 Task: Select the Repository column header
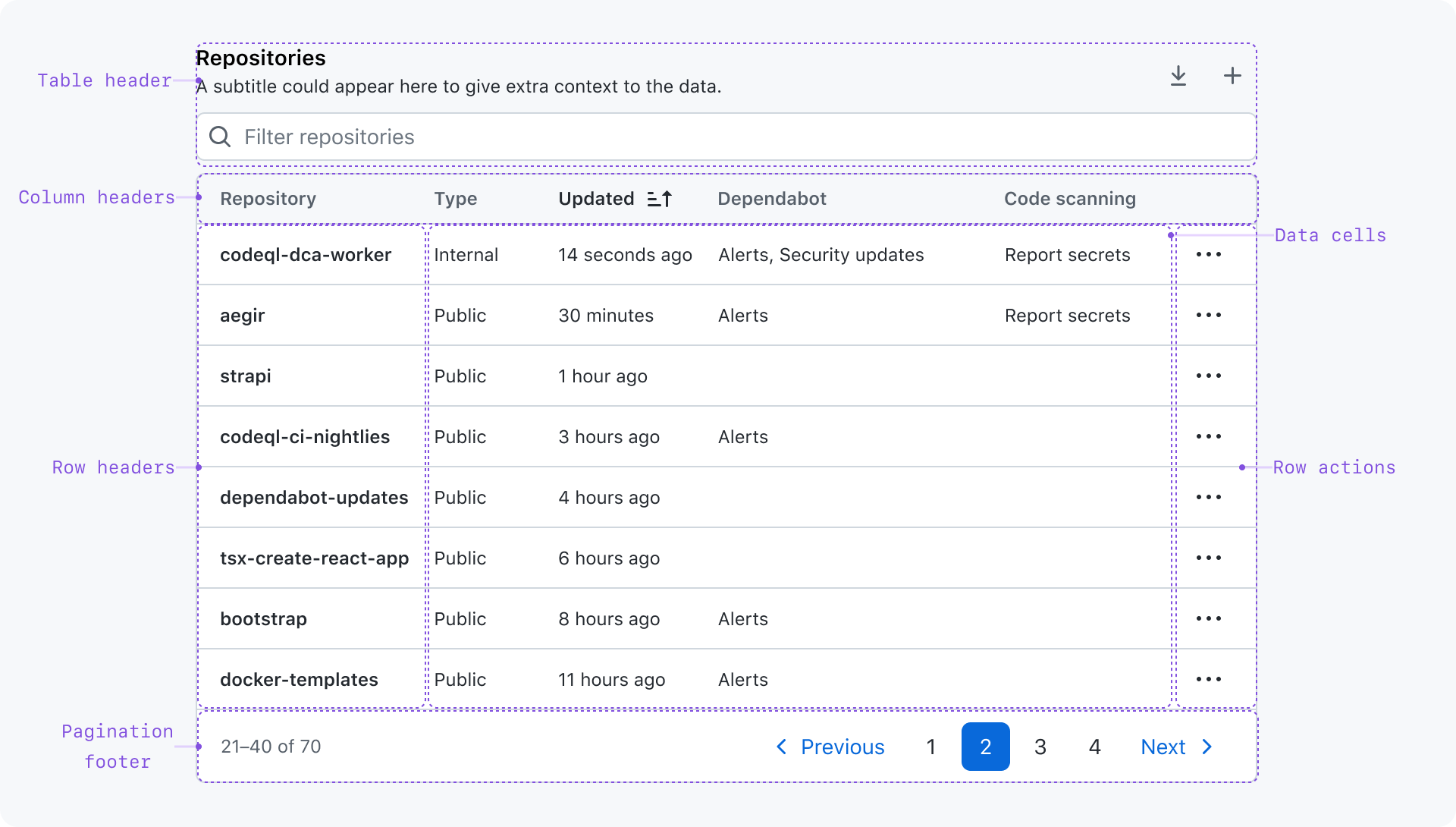(270, 198)
